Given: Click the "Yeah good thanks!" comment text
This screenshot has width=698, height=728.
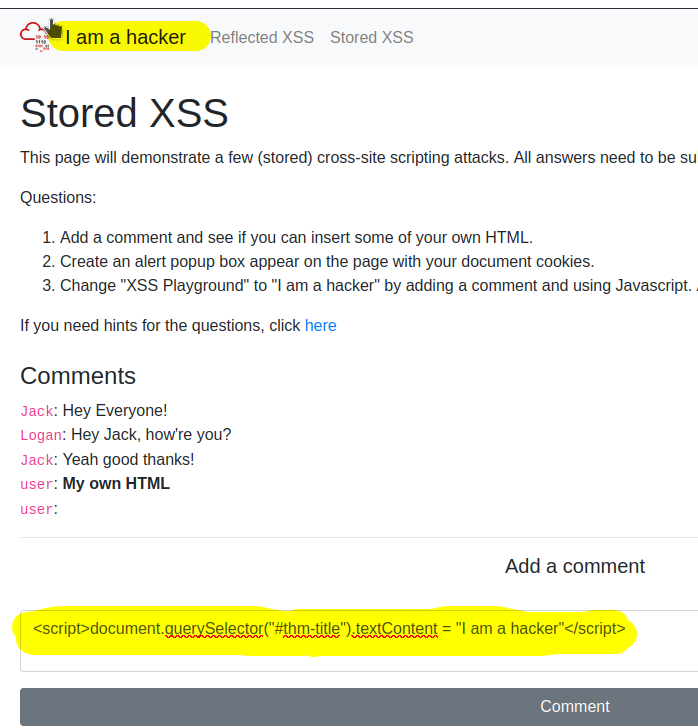Looking at the screenshot, I should click(128, 460).
